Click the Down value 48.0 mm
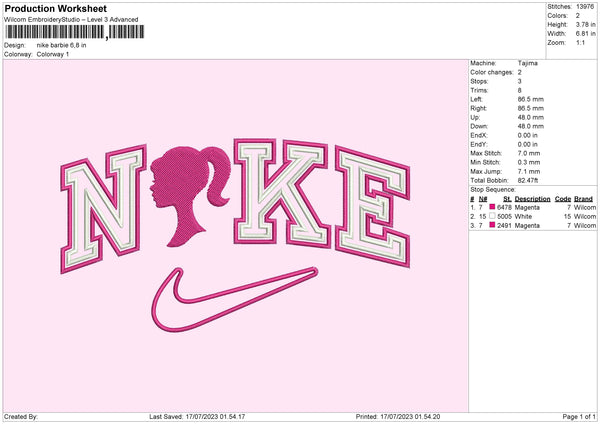The width and height of the screenshot is (600, 424). pos(531,126)
